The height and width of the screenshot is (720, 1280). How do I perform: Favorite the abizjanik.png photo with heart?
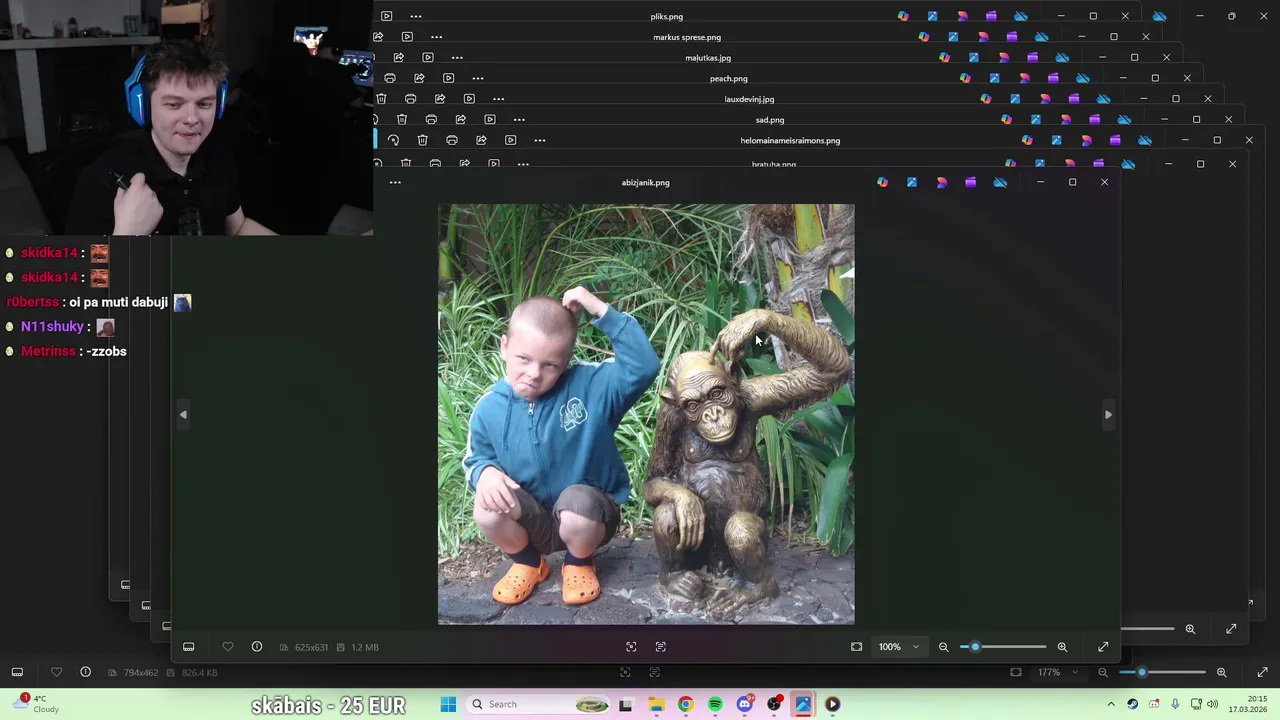click(228, 647)
